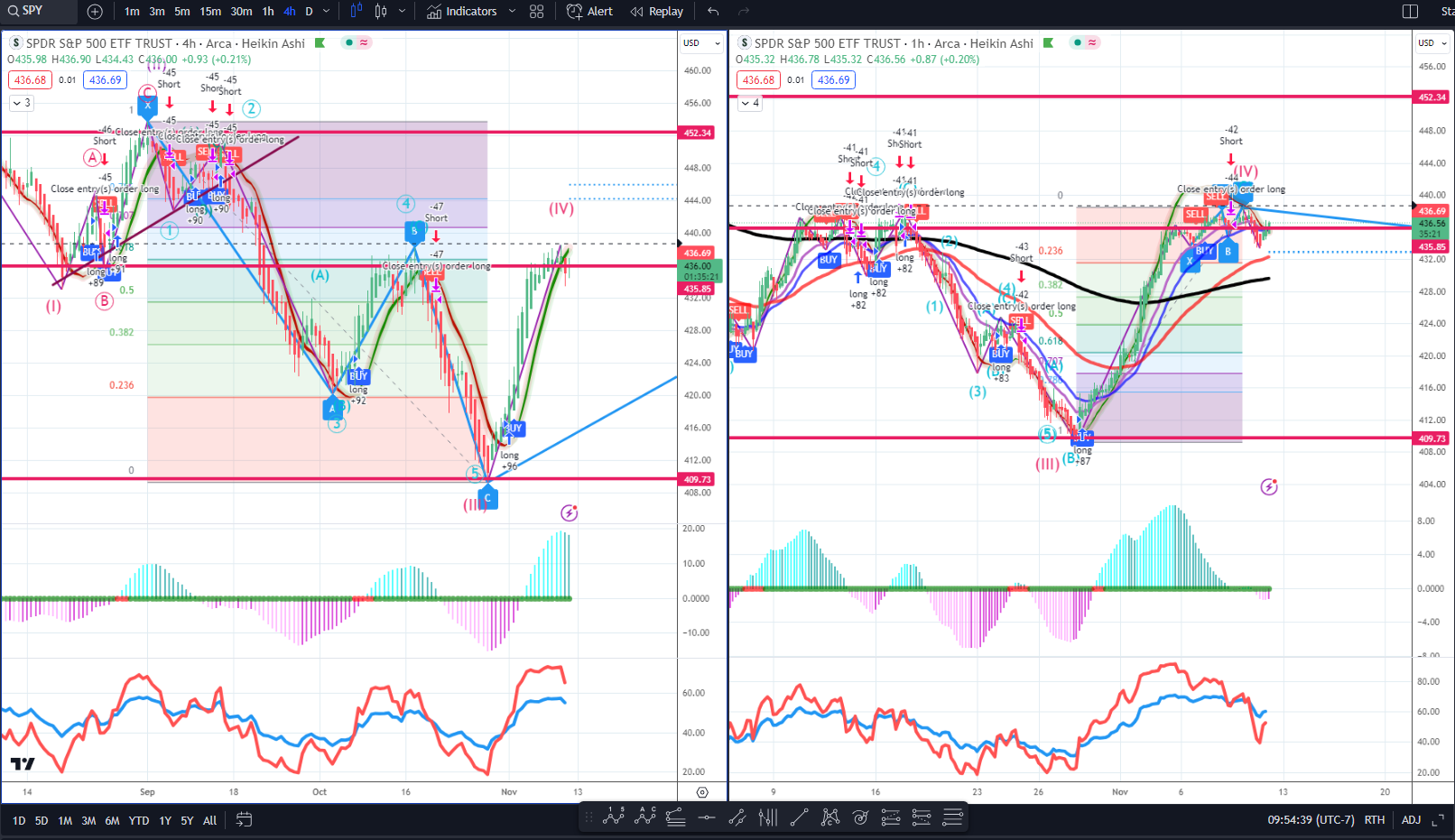This screenshot has width=1455, height=840.
Task: Select the 15m timeframe
Action: [x=210, y=12]
